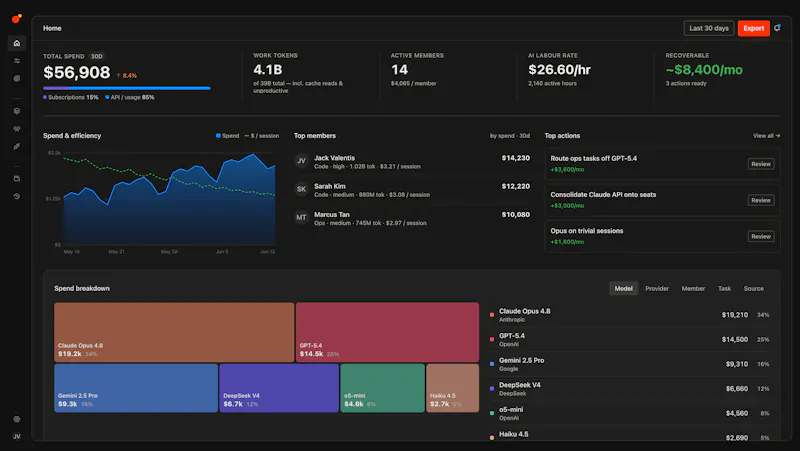
Task: Switch breakdown to the Member tab
Action: (693, 288)
